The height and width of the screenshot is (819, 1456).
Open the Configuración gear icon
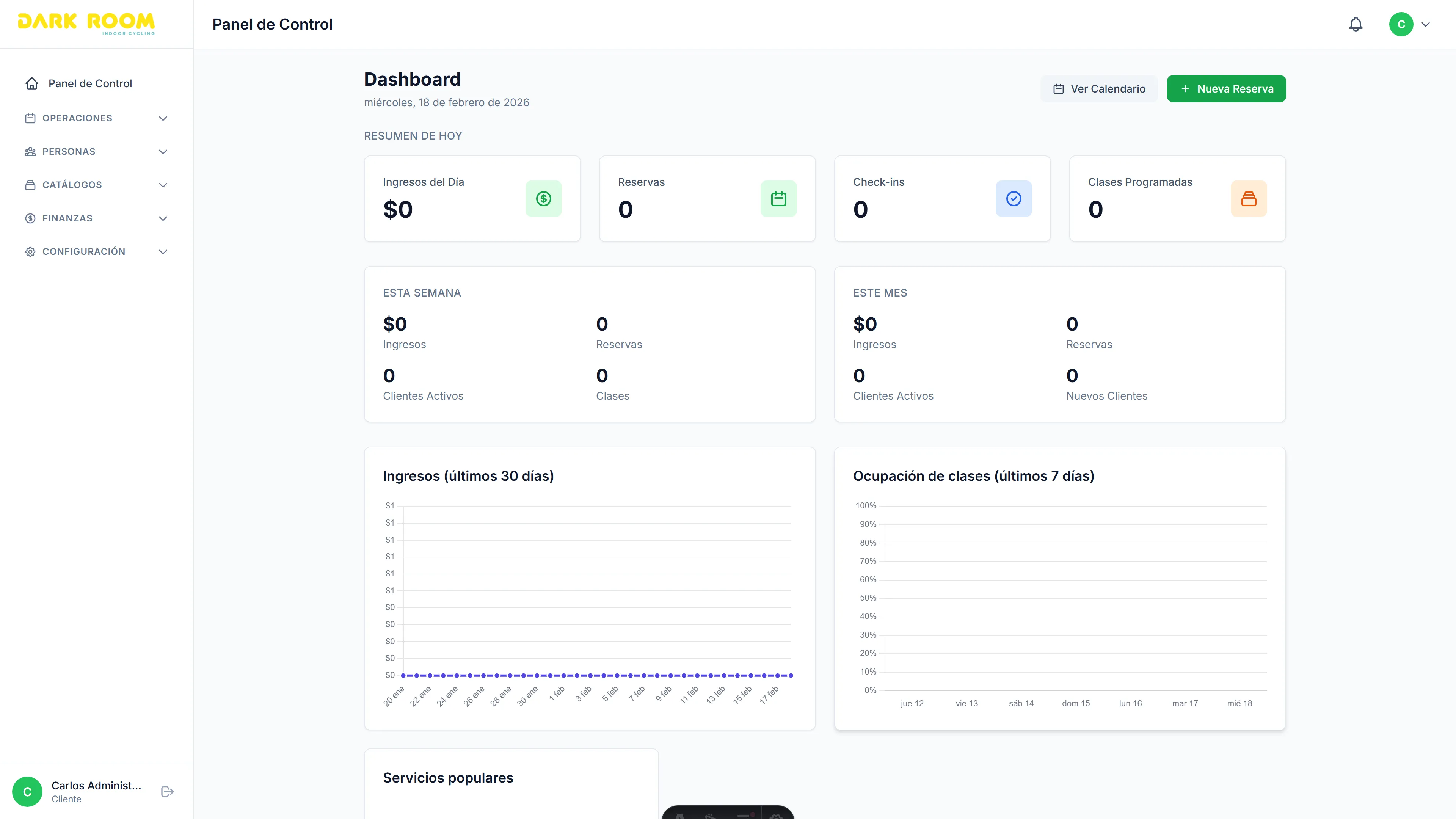pyautogui.click(x=30, y=251)
